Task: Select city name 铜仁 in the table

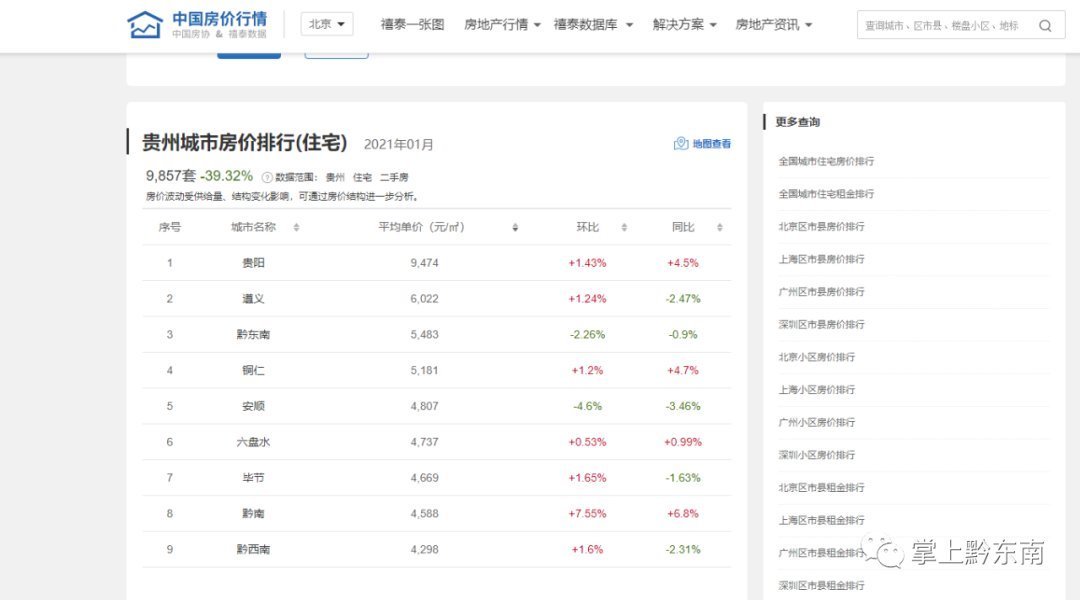Action: pos(253,370)
